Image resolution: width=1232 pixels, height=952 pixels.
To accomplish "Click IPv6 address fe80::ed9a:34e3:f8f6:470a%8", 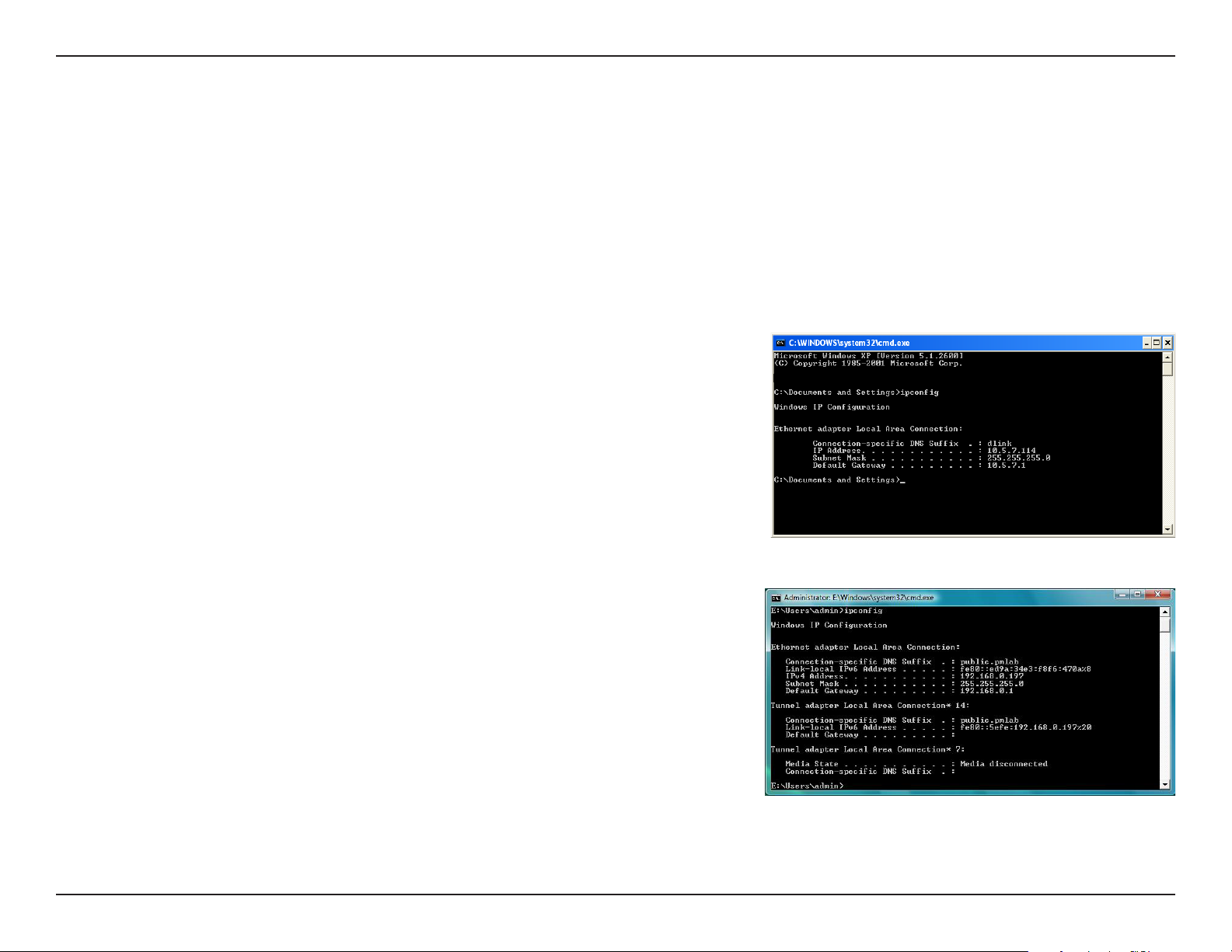I will (1025, 669).
